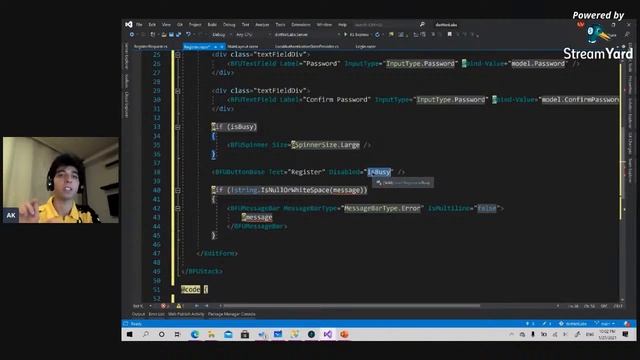Click the highlighted isBusy value at line 38
Screen dimensions: 640x360
(379, 172)
